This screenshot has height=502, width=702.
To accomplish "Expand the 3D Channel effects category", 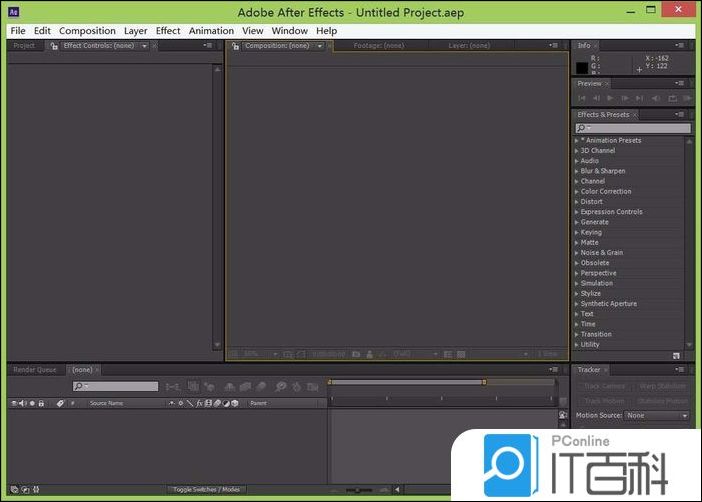I will [x=577, y=151].
